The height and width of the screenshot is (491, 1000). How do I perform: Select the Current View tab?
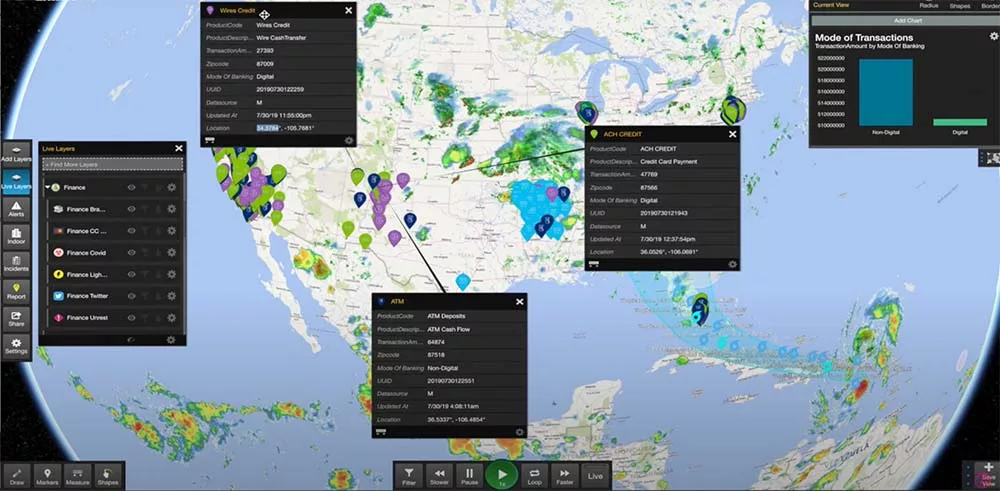[830, 5]
